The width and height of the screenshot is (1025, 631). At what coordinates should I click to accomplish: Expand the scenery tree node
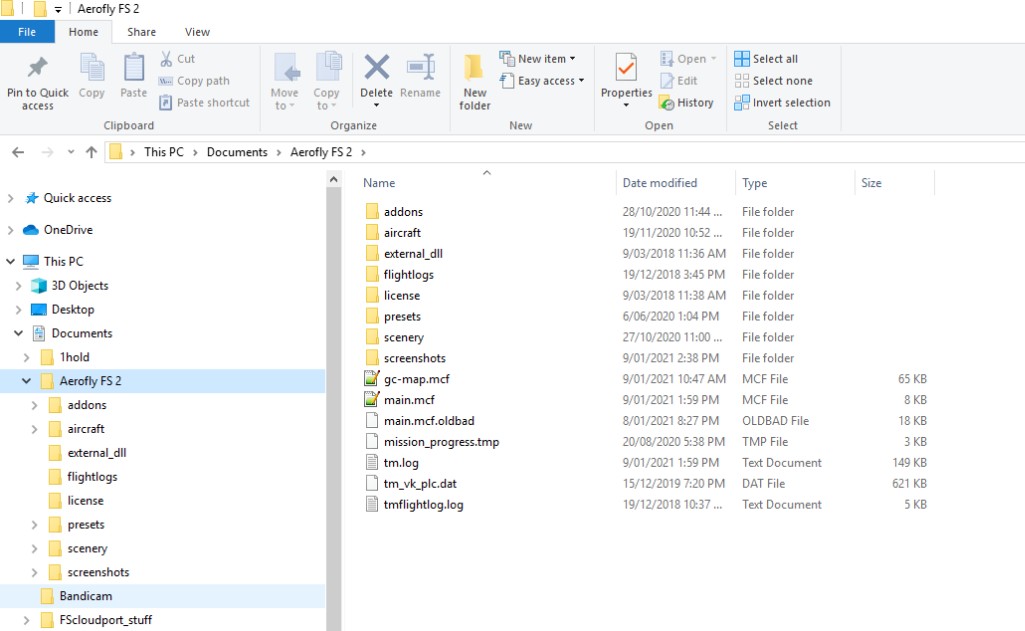coord(34,549)
